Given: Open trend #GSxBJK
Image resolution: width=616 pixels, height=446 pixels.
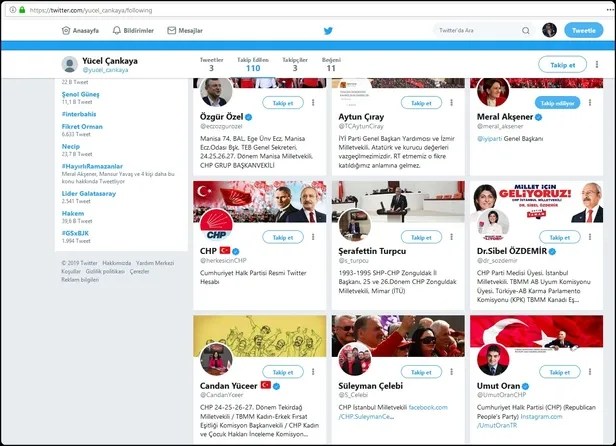Looking at the screenshot, I should point(75,233).
